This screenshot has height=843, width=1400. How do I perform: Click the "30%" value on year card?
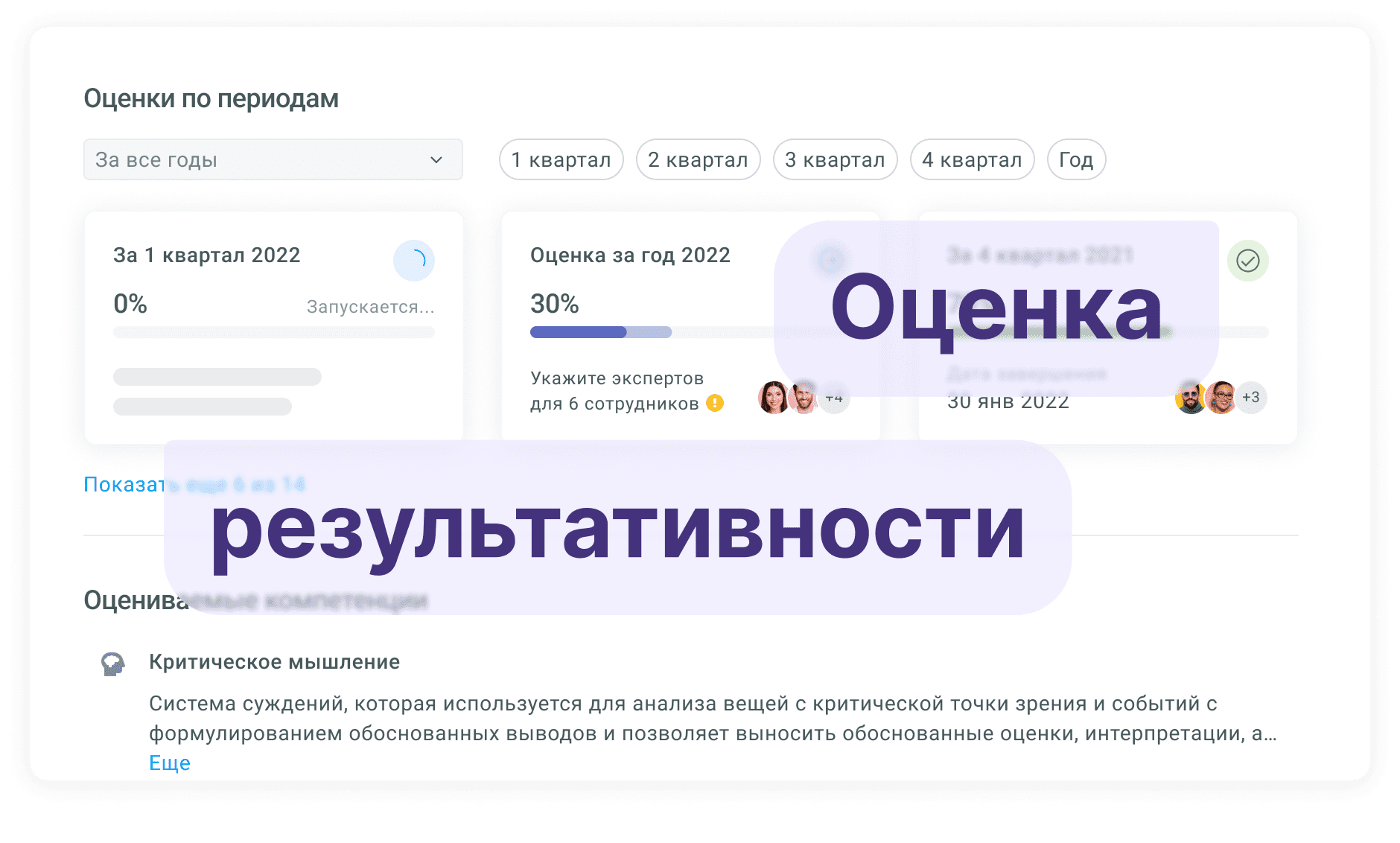(x=554, y=304)
